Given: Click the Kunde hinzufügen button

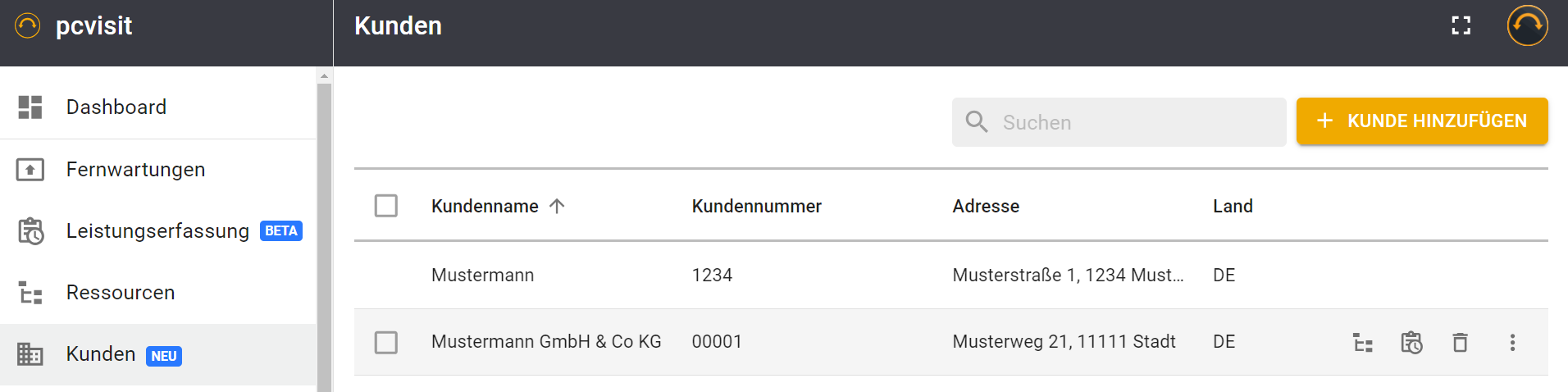Looking at the screenshot, I should tap(1421, 121).
